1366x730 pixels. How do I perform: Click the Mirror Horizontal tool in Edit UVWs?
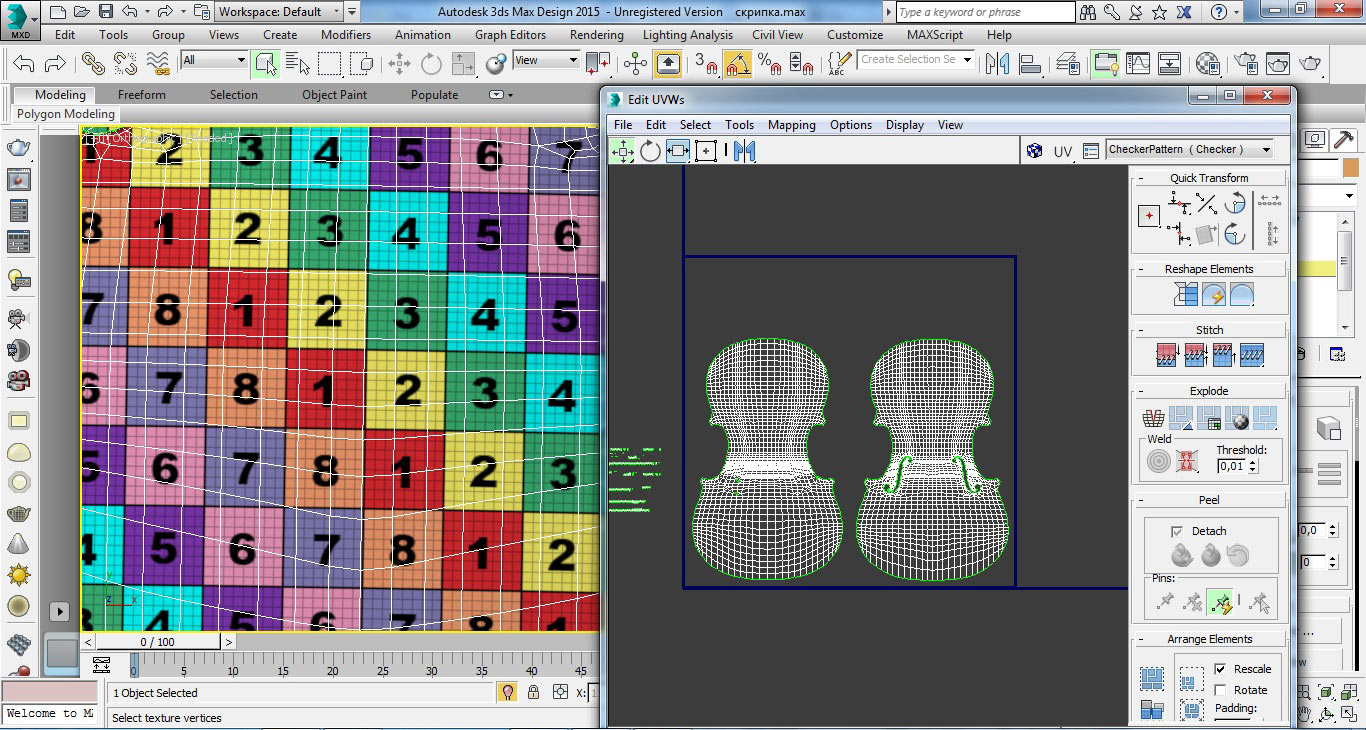click(743, 151)
